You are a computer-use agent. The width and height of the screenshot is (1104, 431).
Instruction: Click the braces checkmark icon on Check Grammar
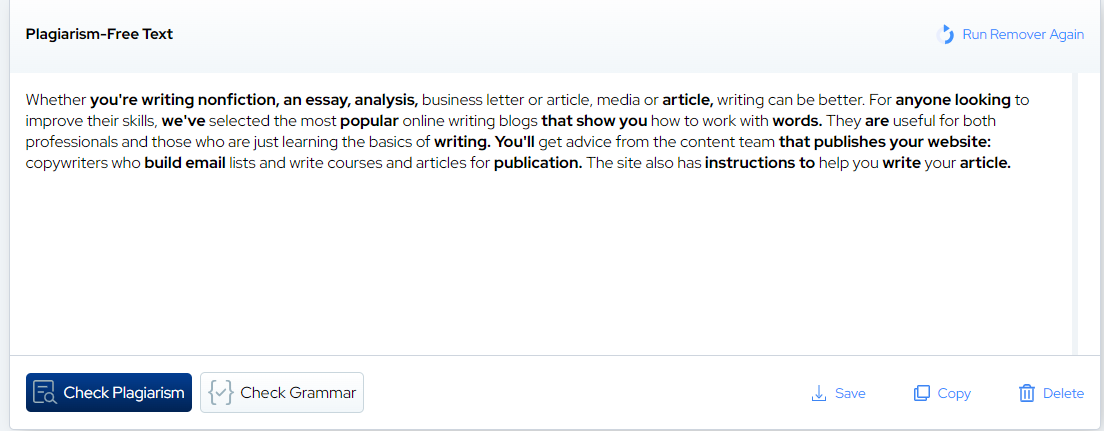click(220, 393)
